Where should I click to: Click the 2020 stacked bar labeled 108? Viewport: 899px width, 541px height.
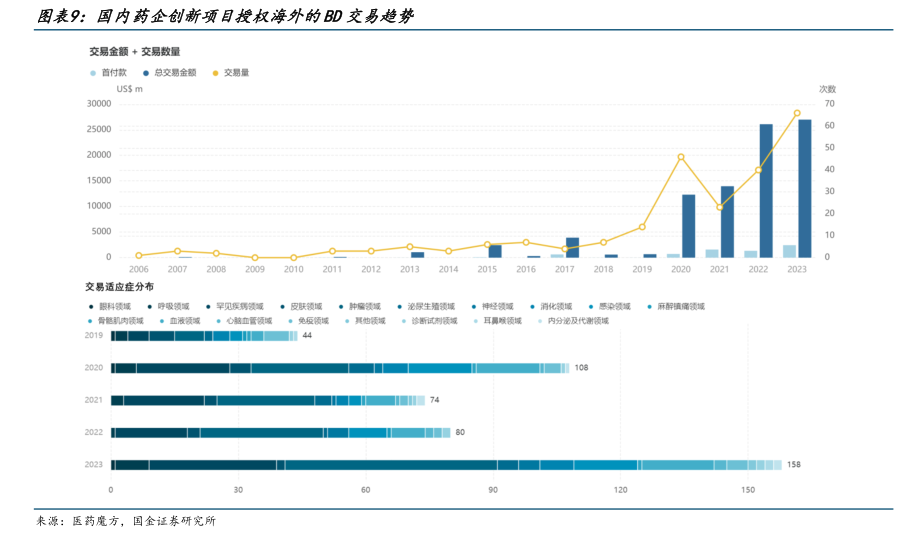click(x=339, y=368)
